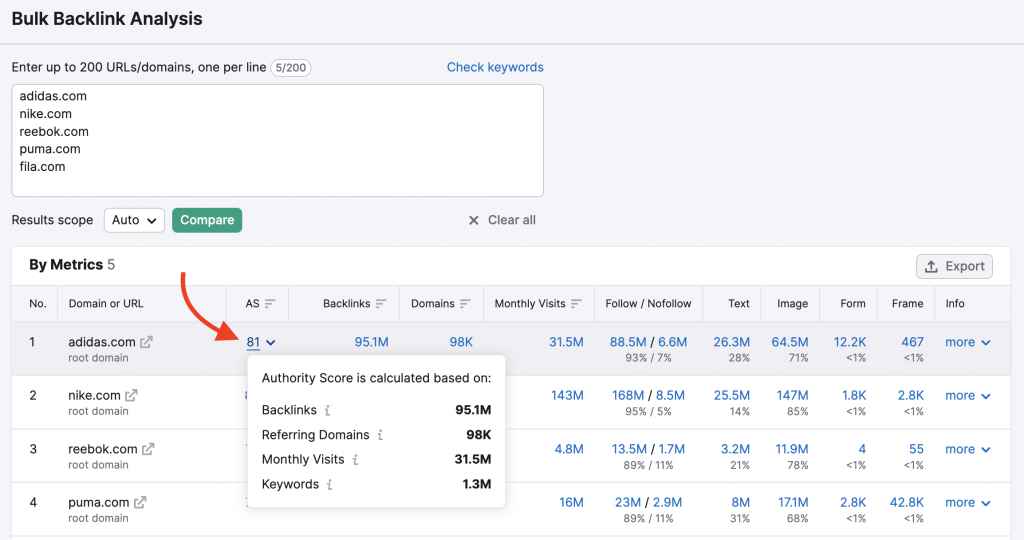Open nike.com nofollow links 8.5M
The height and width of the screenshot is (540, 1024).
tap(670, 396)
